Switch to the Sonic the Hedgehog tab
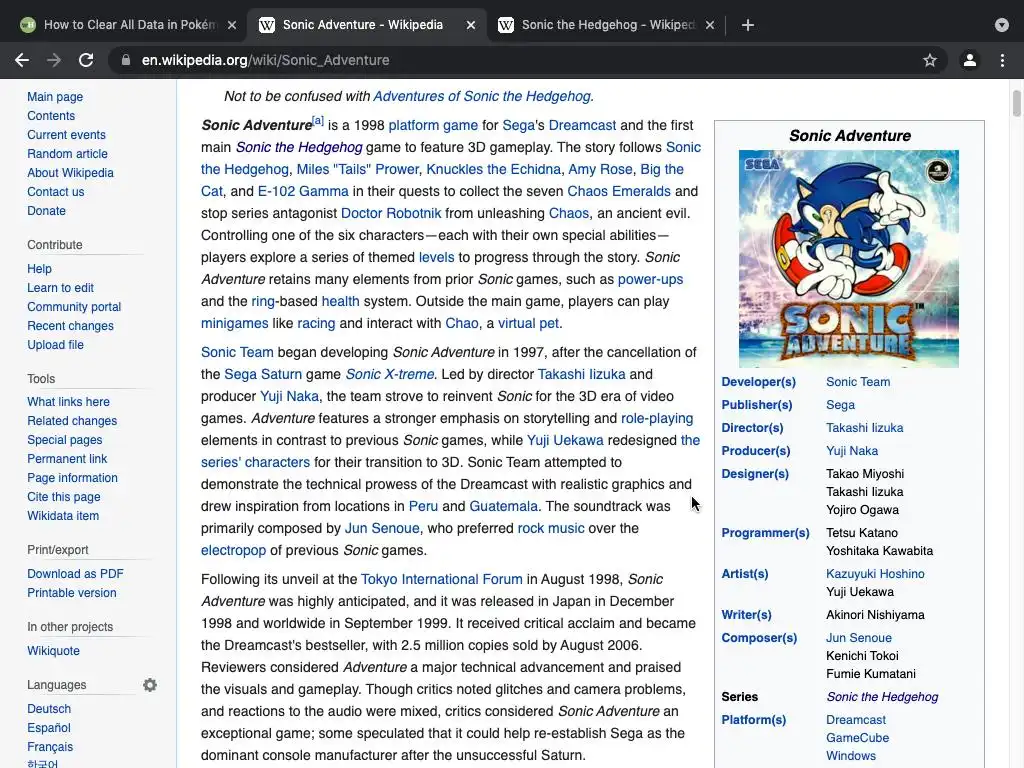The width and height of the screenshot is (1024, 768). [607, 25]
